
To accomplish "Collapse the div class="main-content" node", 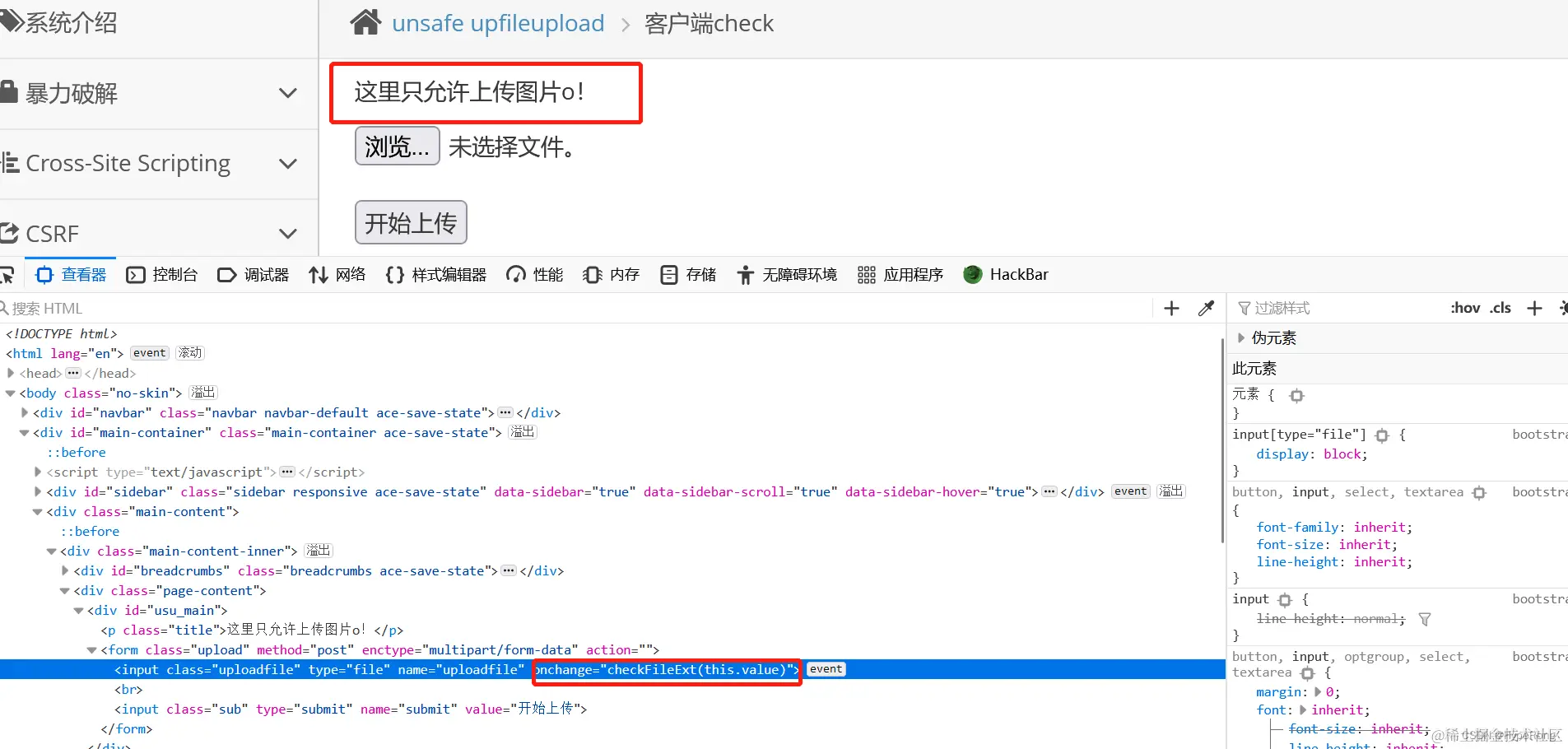I will click(x=38, y=512).
